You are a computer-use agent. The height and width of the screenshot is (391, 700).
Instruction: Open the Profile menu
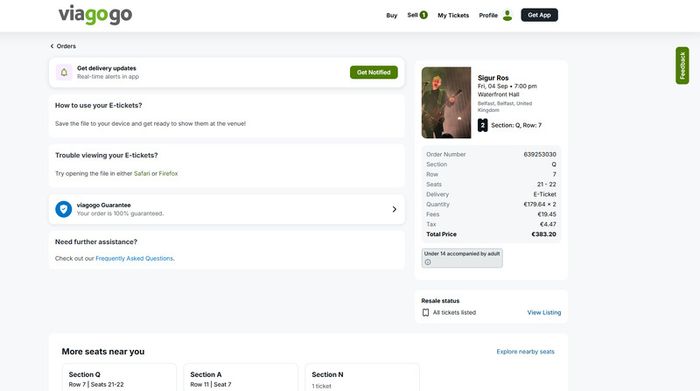click(x=488, y=15)
